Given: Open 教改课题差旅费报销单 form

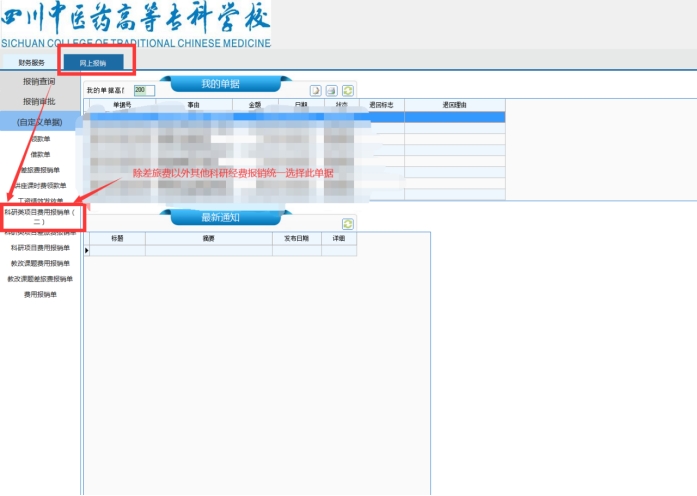Looking at the screenshot, I should 40,279.
